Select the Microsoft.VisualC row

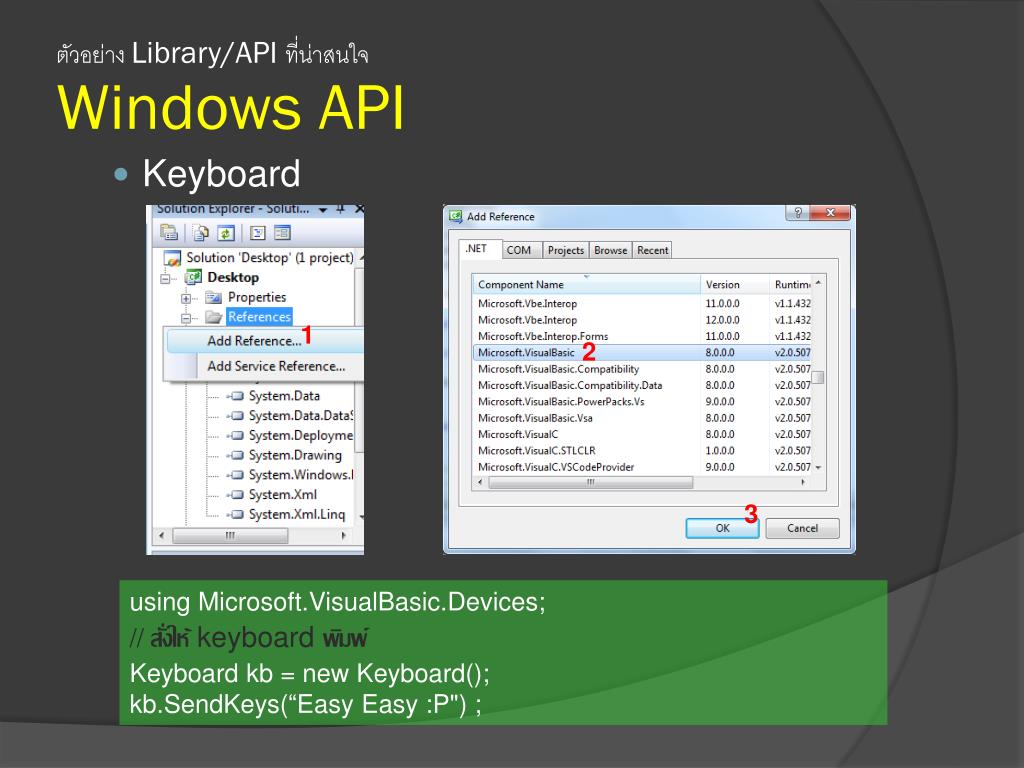[642, 434]
